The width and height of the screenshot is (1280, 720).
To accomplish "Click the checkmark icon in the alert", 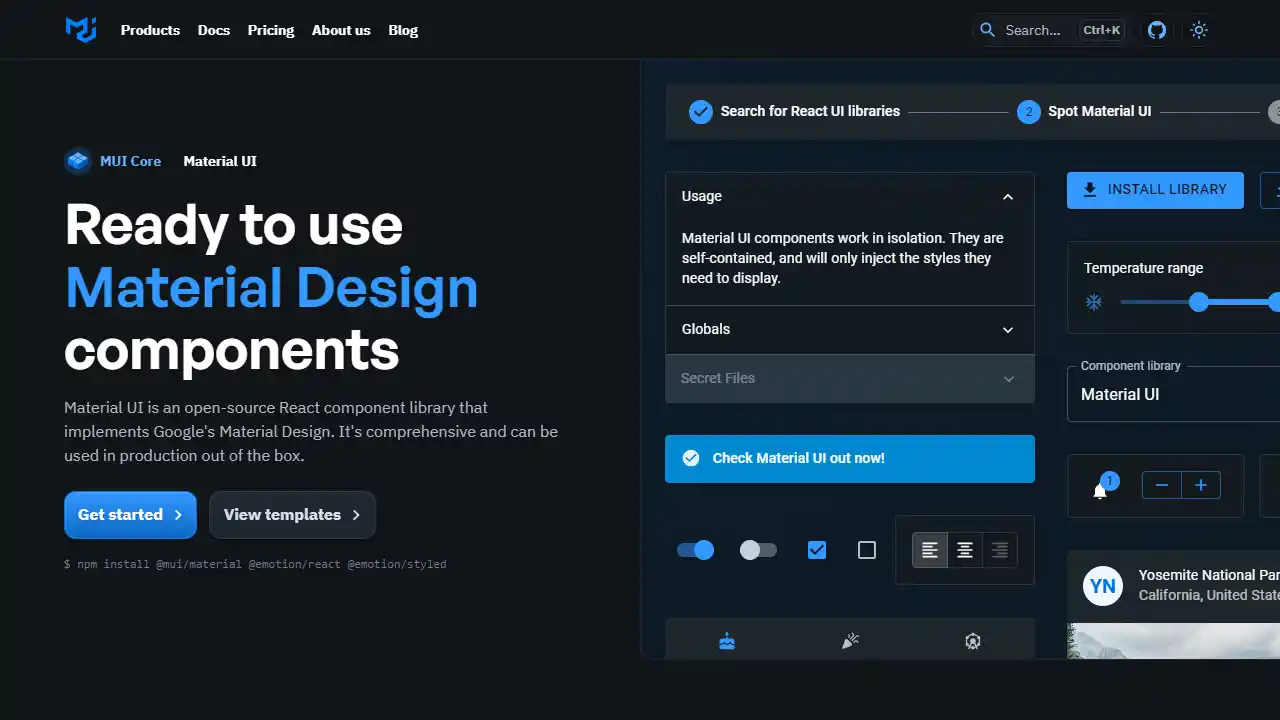I will click(x=691, y=458).
